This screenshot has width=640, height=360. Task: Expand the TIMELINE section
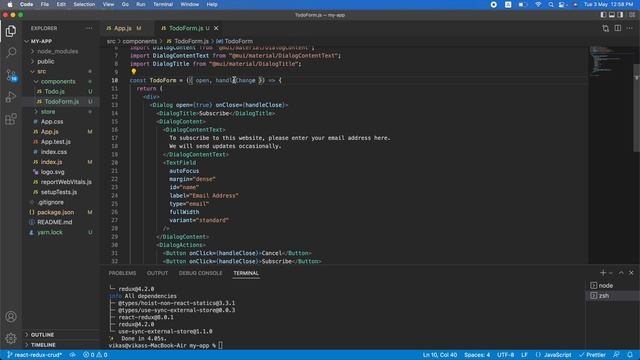pos(43,345)
